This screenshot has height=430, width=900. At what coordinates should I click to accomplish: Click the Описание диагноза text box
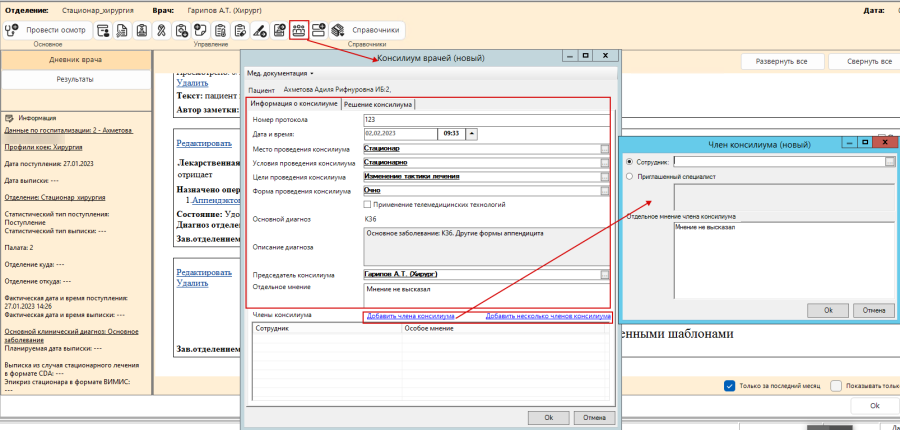coord(486,247)
